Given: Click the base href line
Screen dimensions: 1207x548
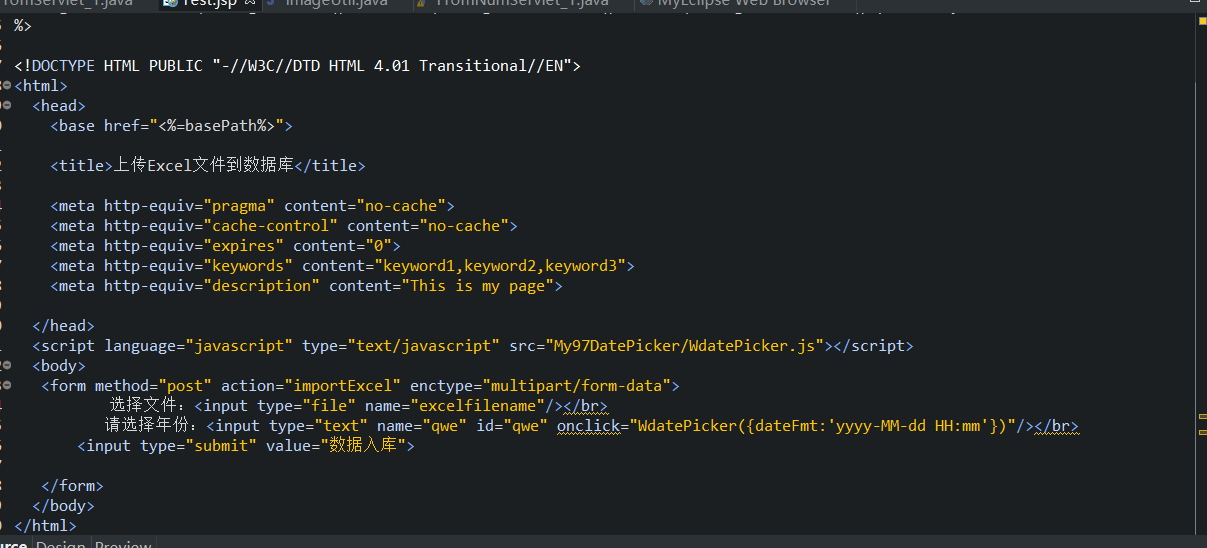Looking at the screenshot, I should (171, 126).
